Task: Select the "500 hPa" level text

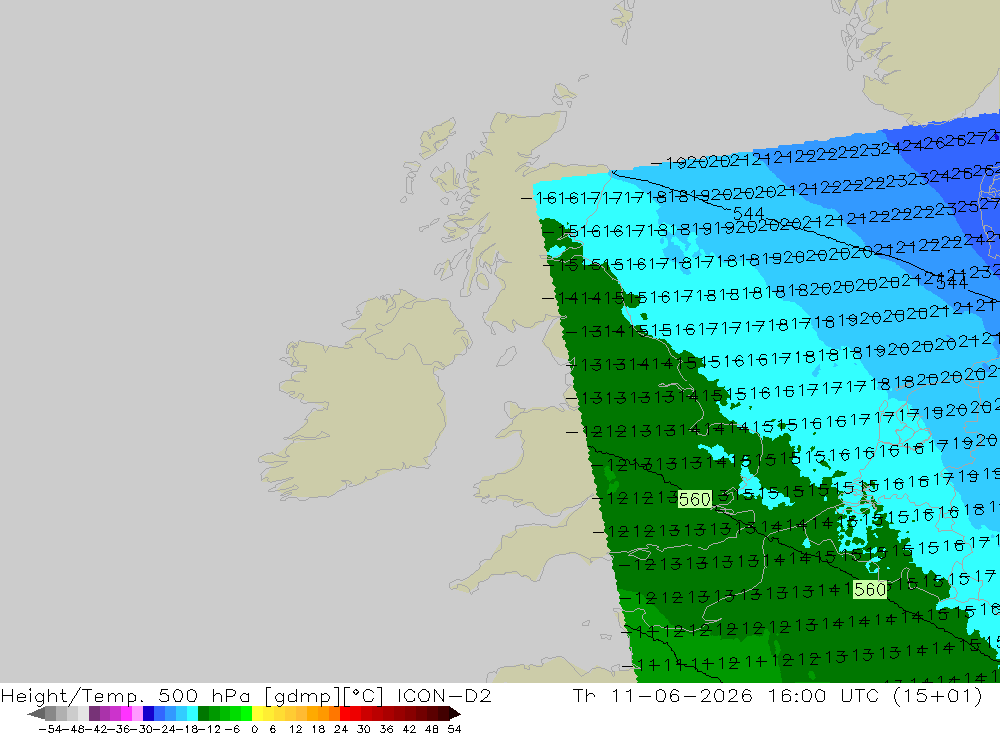Action: (x=204, y=695)
